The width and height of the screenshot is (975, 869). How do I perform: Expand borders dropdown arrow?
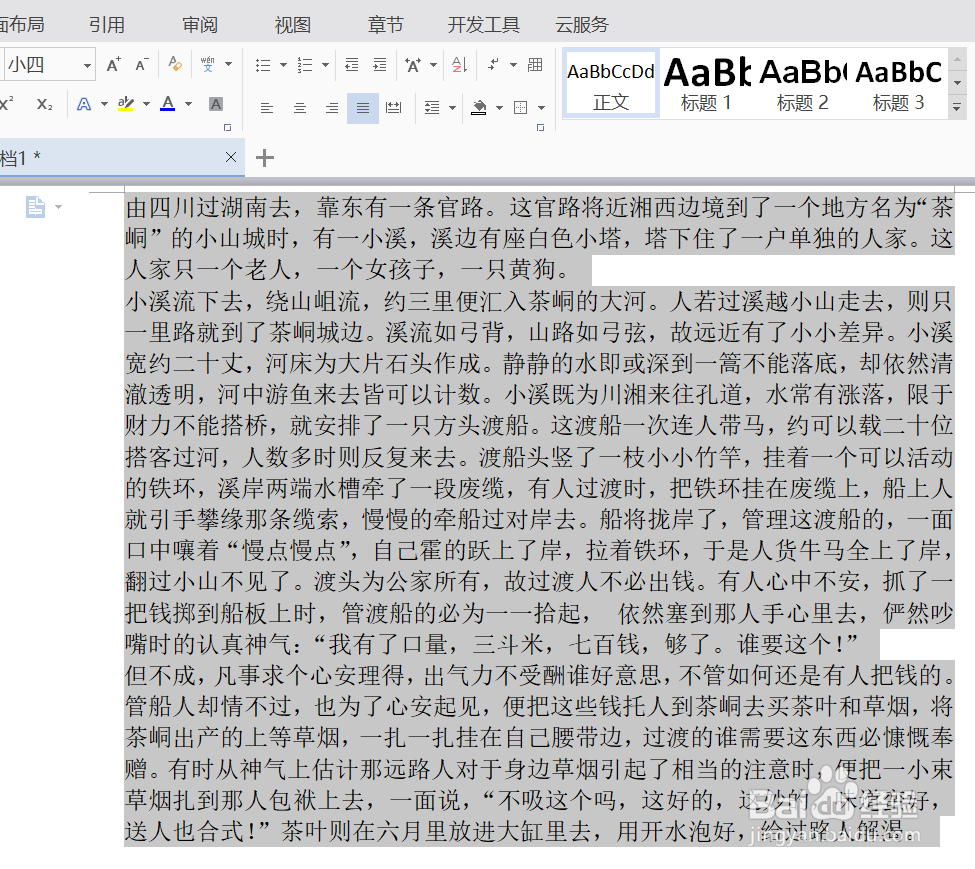[x=542, y=108]
